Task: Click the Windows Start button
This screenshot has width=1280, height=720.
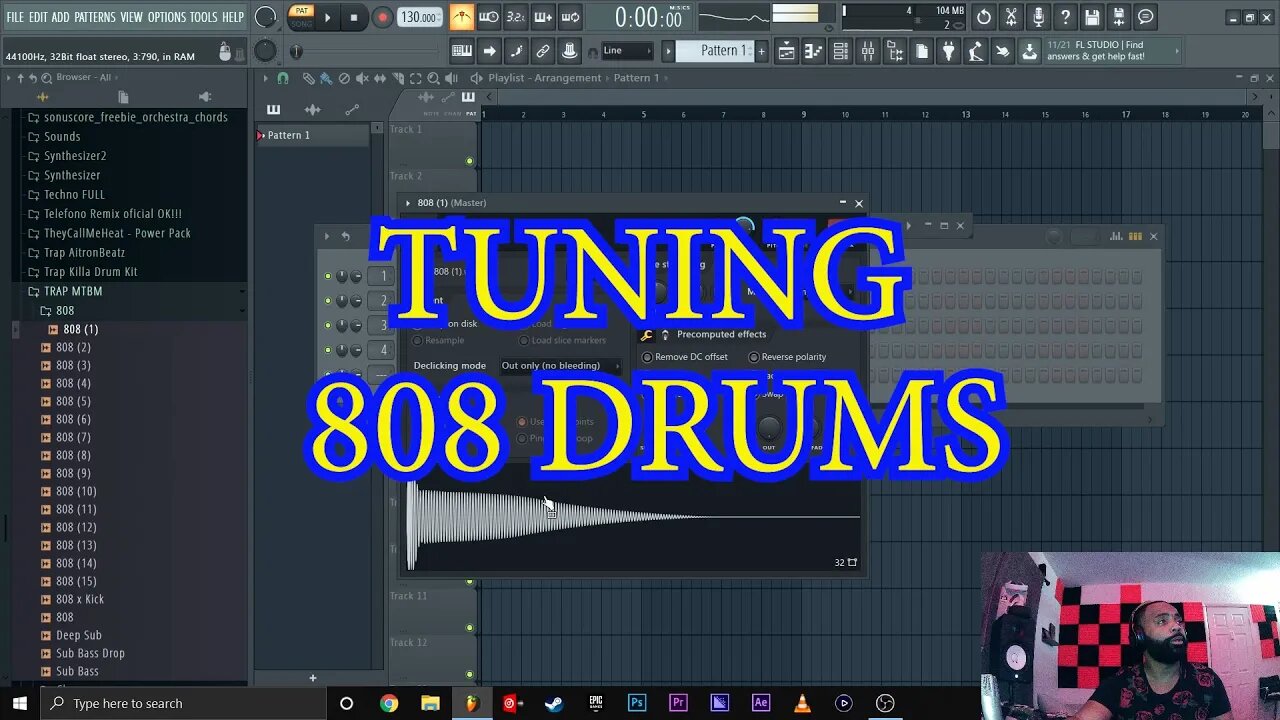Action: coord(19,703)
